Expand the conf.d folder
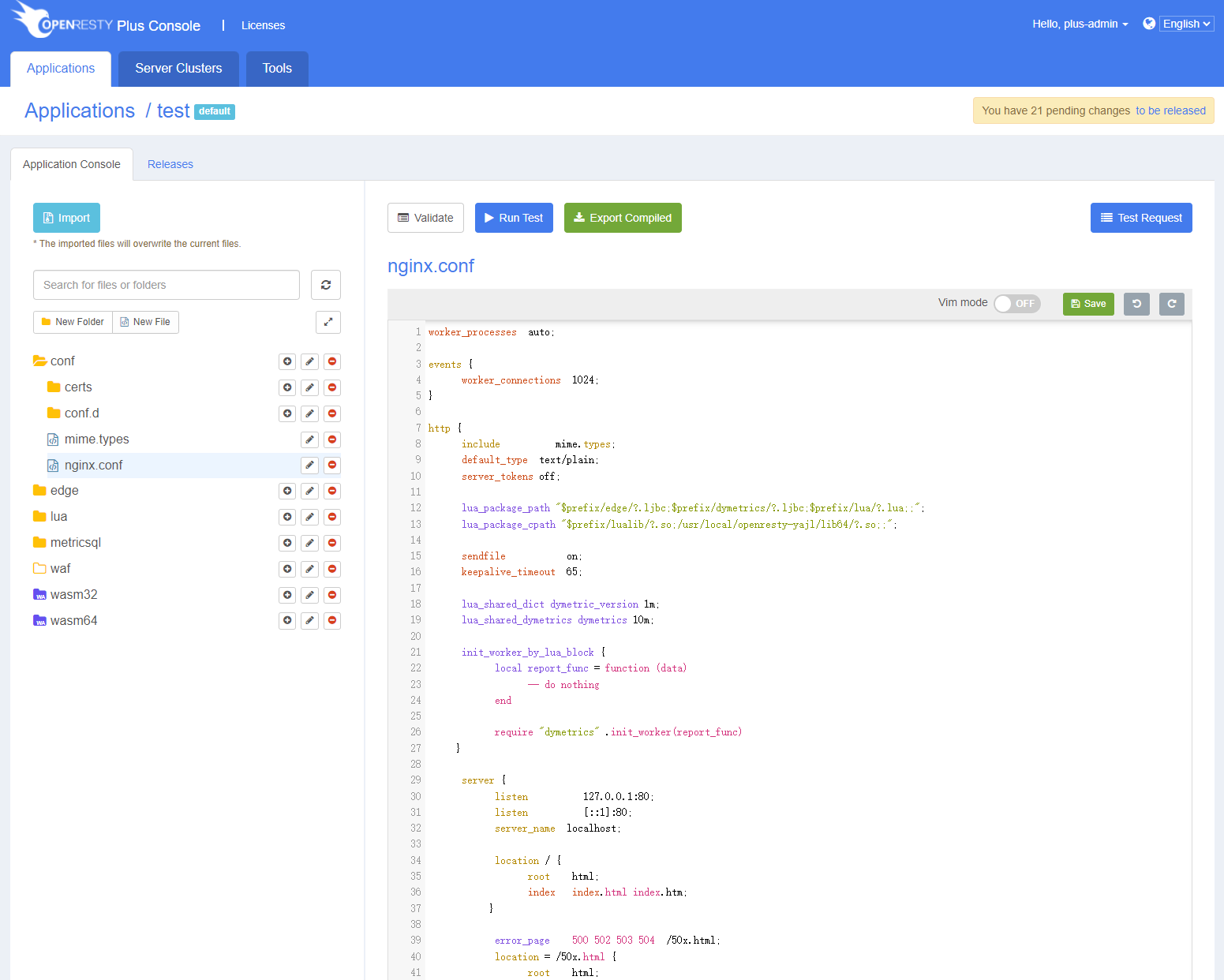The height and width of the screenshot is (980, 1224). pos(54,413)
